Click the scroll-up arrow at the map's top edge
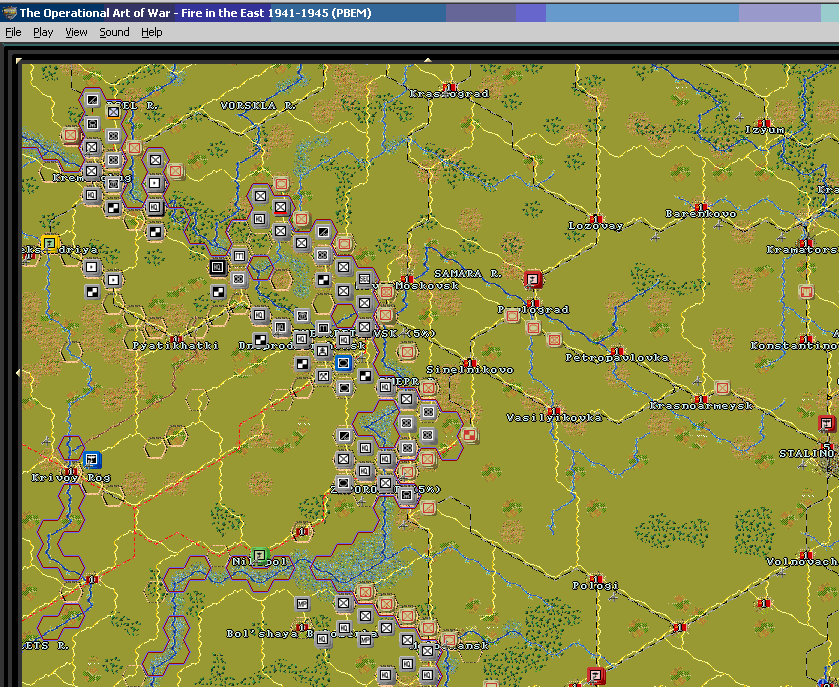 pos(428,60)
